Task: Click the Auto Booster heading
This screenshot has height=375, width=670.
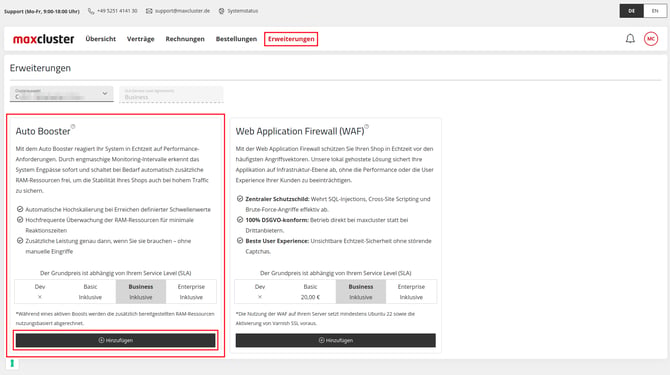Action: (43, 132)
